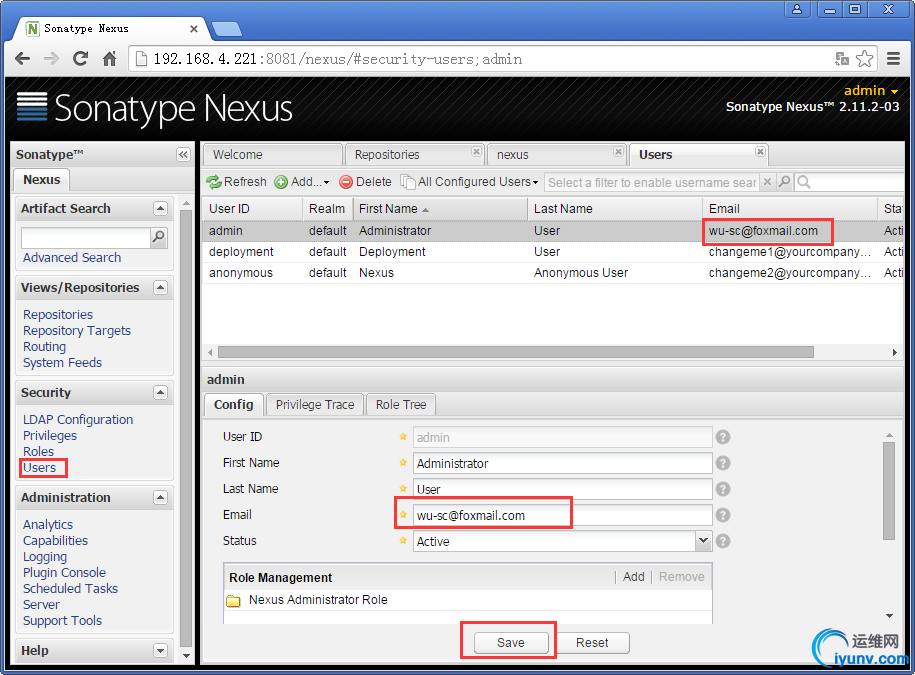Expand the Help section
The width and height of the screenshot is (915, 675).
click(160, 650)
